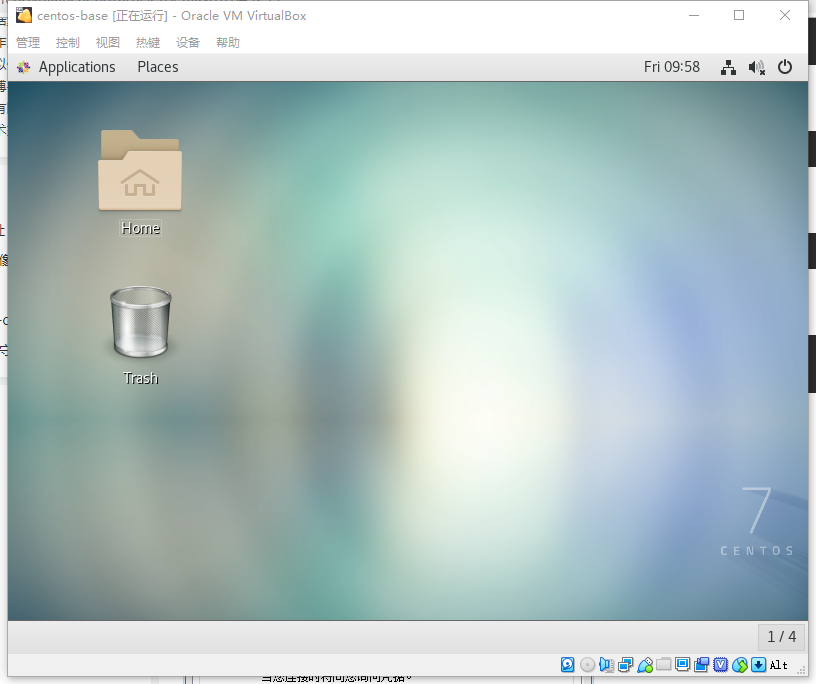
Task: Click the optical drive status icon
Action: tap(587, 664)
